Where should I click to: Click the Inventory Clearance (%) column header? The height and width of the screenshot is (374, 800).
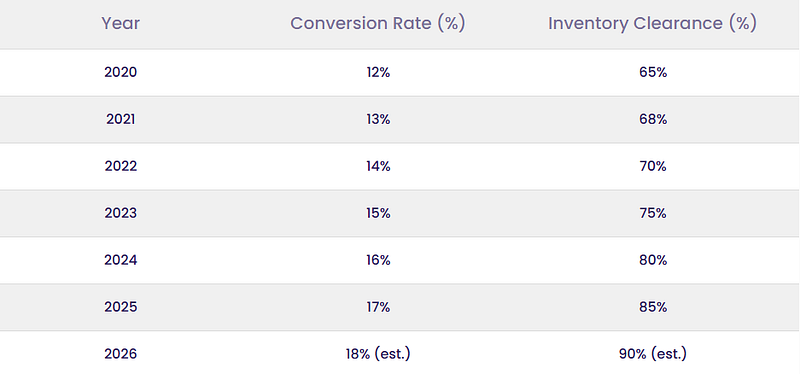(653, 23)
